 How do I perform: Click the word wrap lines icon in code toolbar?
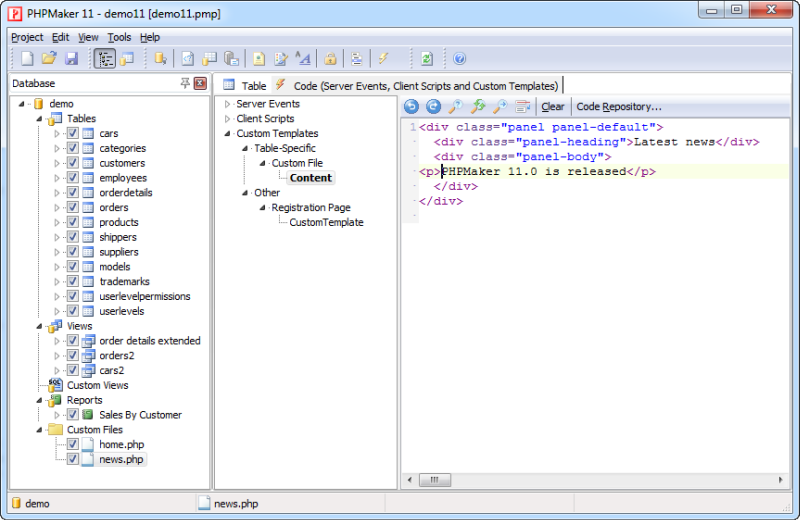click(x=522, y=106)
